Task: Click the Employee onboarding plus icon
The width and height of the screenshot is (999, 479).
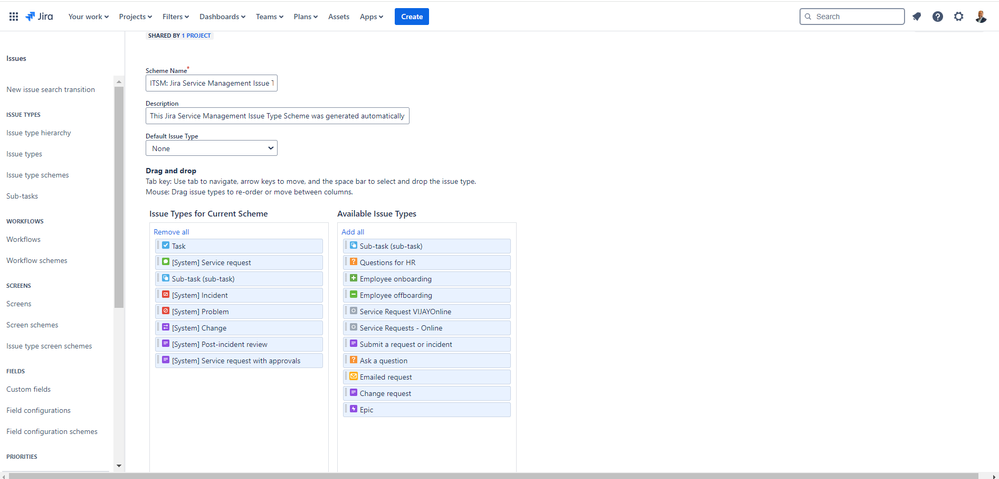Action: pyautogui.click(x=353, y=278)
